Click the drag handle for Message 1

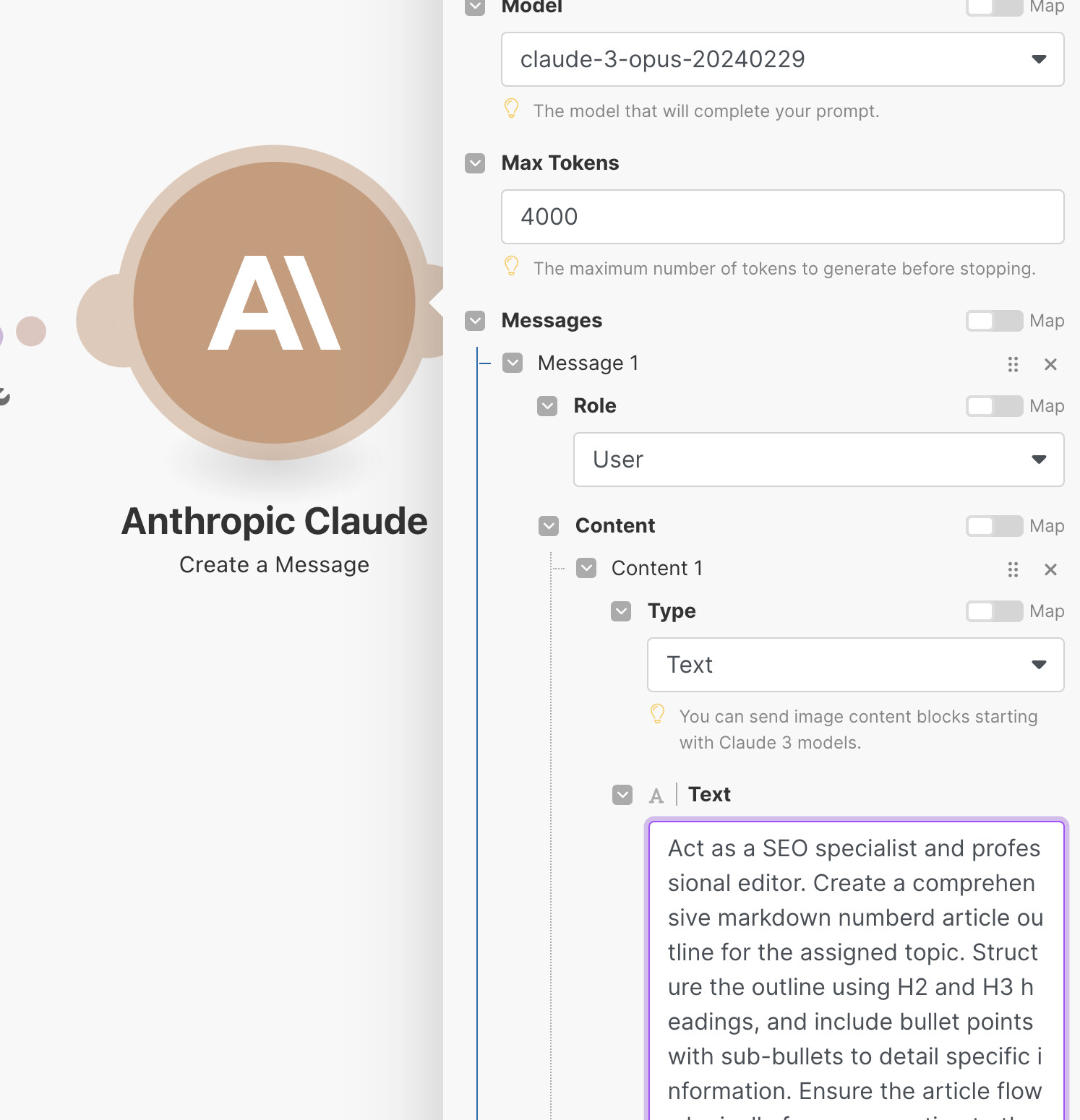coord(1013,364)
